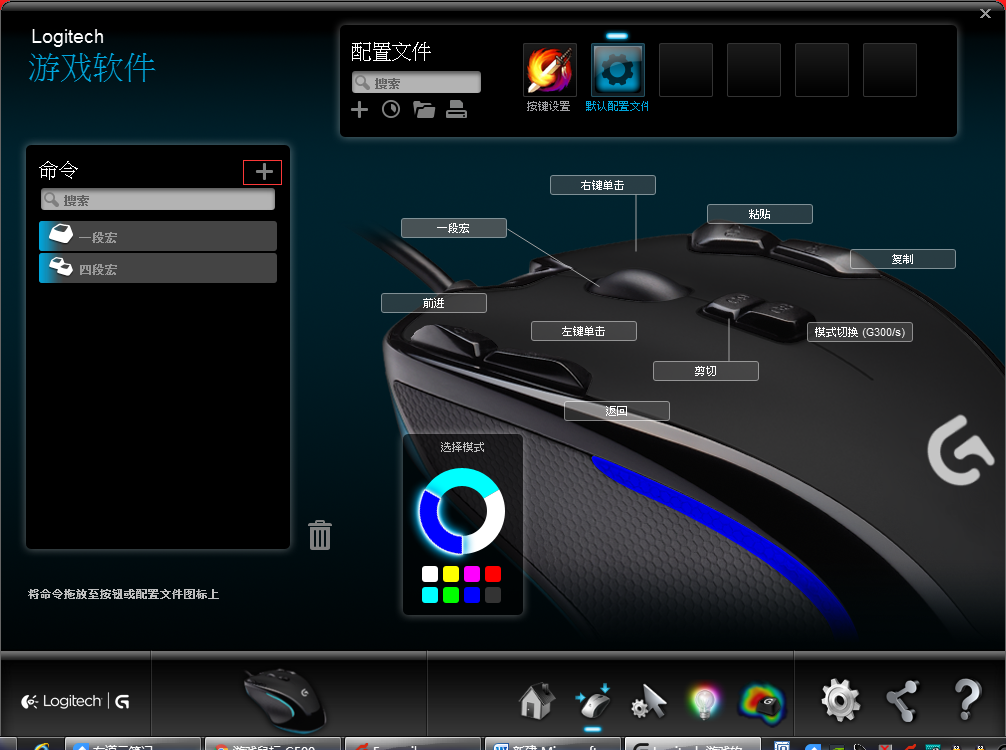Viewport: 1006px width, 750px height.
Task: Choose the red color swatch
Action: pos(493,574)
